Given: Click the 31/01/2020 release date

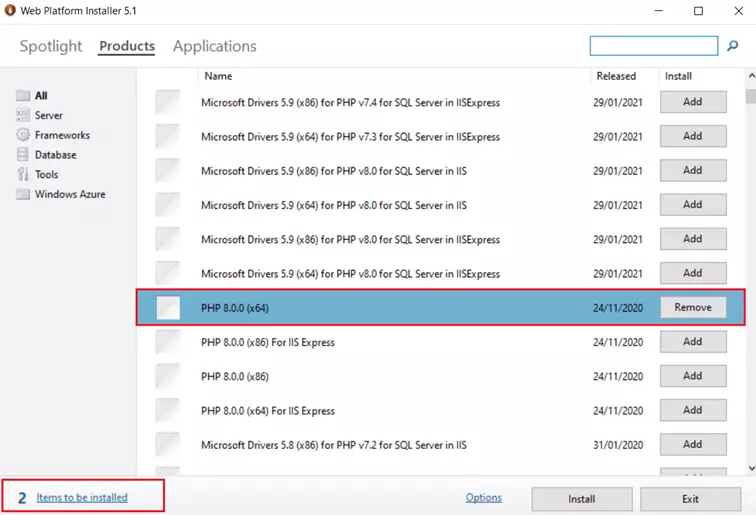Looking at the screenshot, I should pyautogui.click(x=618, y=445).
